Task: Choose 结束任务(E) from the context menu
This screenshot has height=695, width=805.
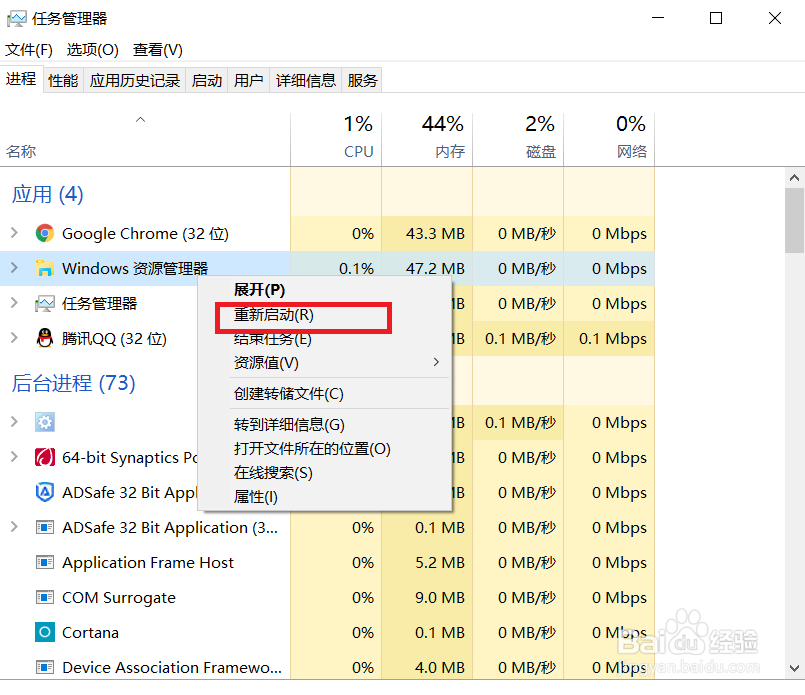Action: (x=272, y=339)
